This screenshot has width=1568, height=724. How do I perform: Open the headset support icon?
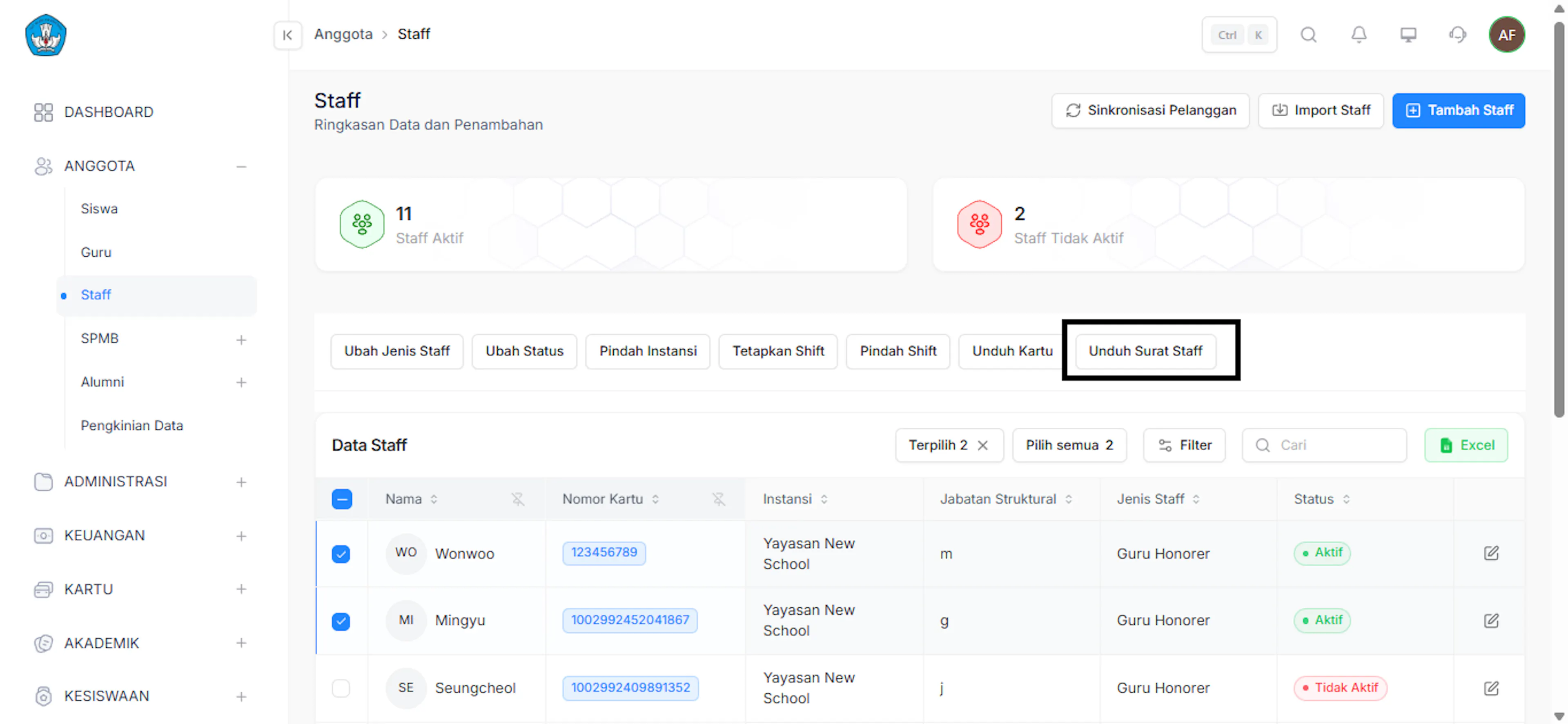1457,35
